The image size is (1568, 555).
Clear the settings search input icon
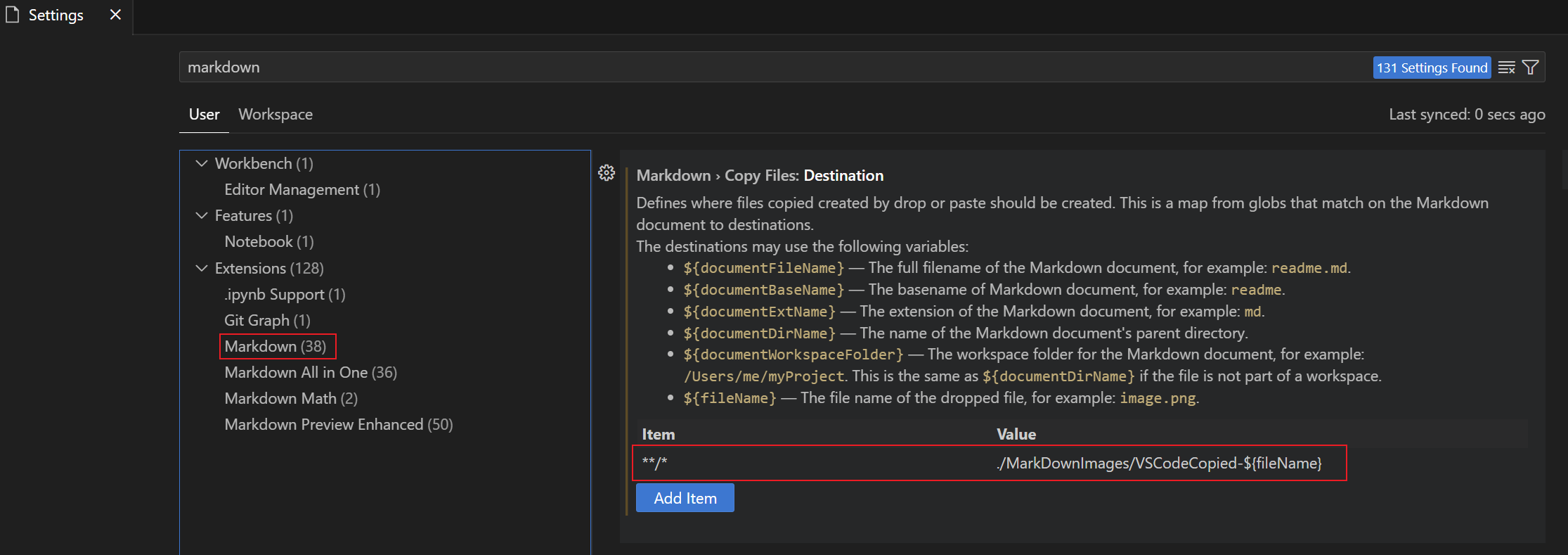(1506, 68)
